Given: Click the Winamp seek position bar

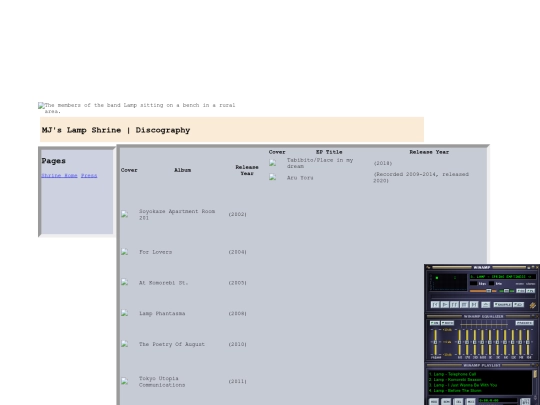Looking at the screenshot, I should [483, 296].
